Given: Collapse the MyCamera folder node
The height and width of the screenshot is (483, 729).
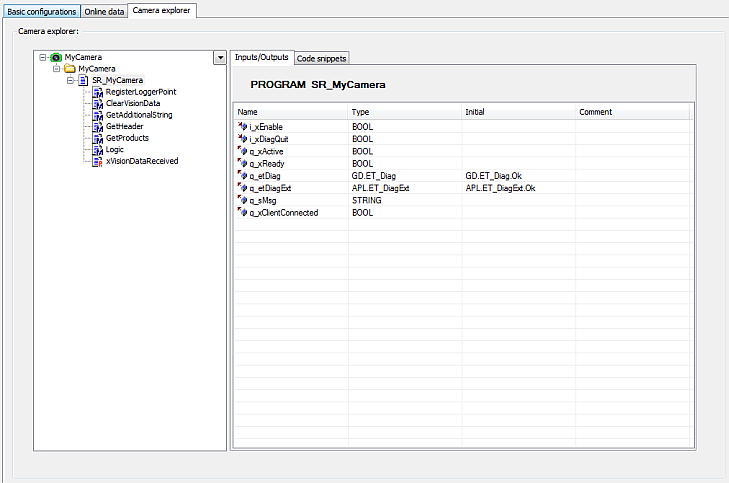Looking at the screenshot, I should tap(56, 69).
